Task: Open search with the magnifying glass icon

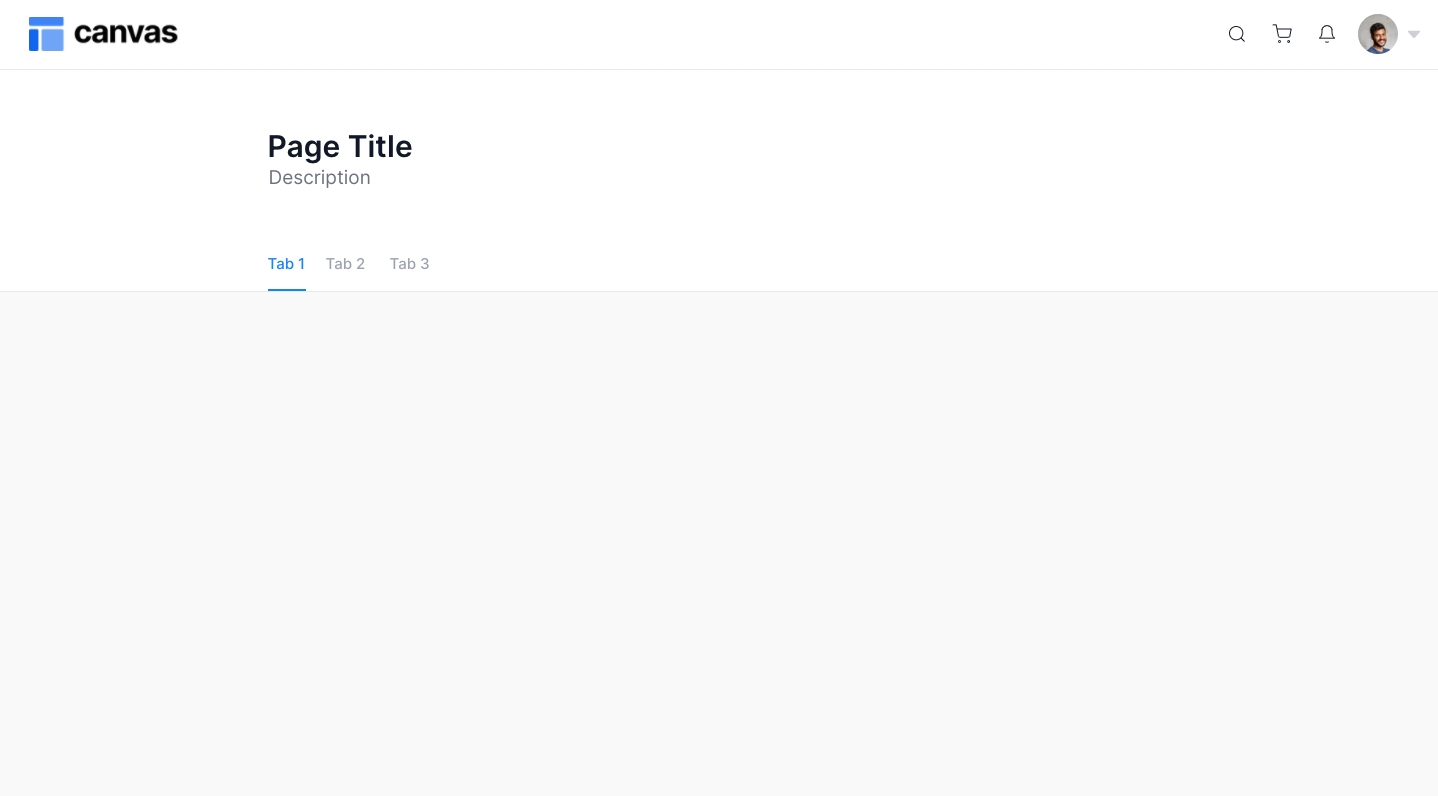Action: click(x=1237, y=34)
